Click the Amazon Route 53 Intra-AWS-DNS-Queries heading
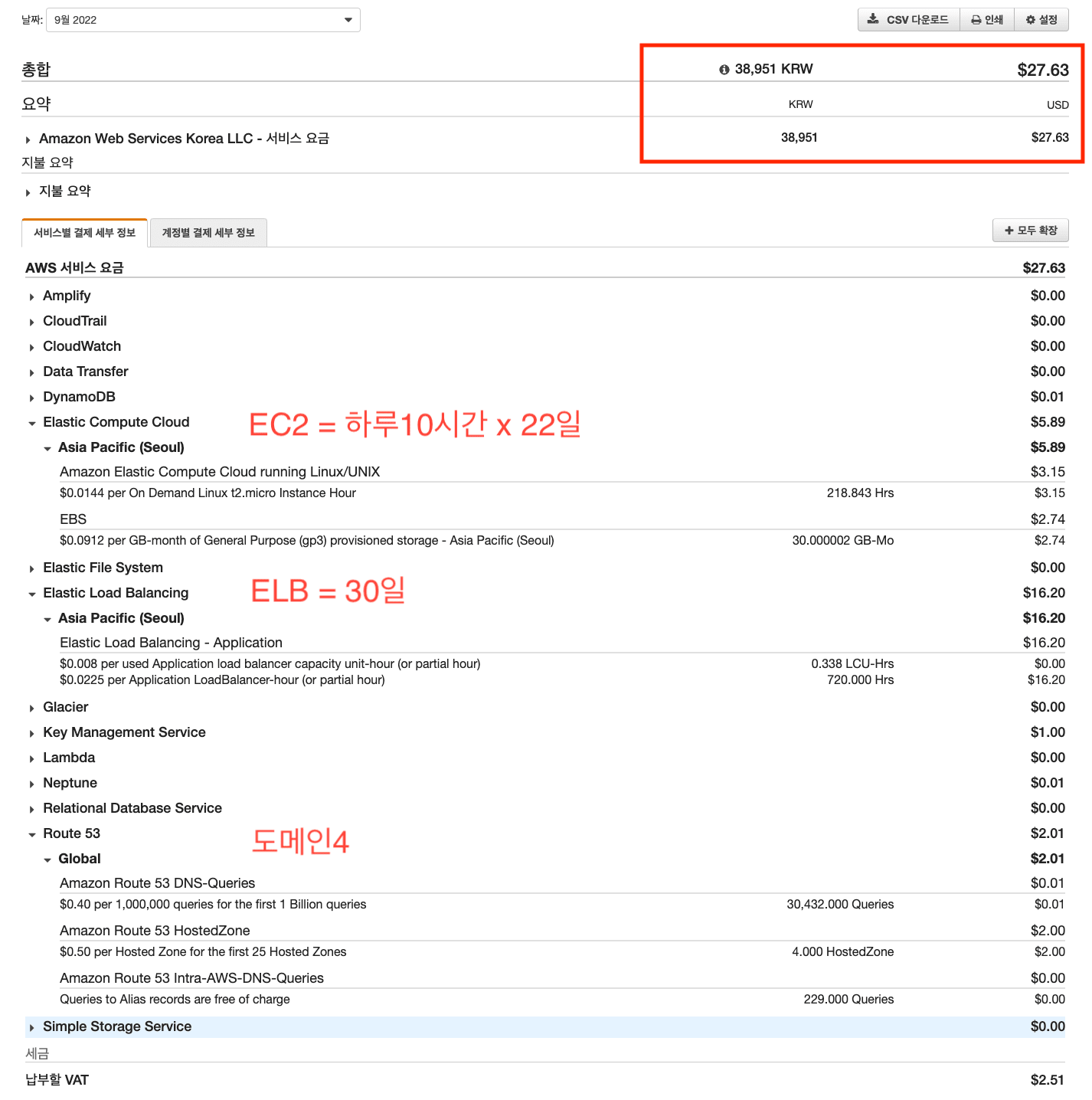 (191, 978)
